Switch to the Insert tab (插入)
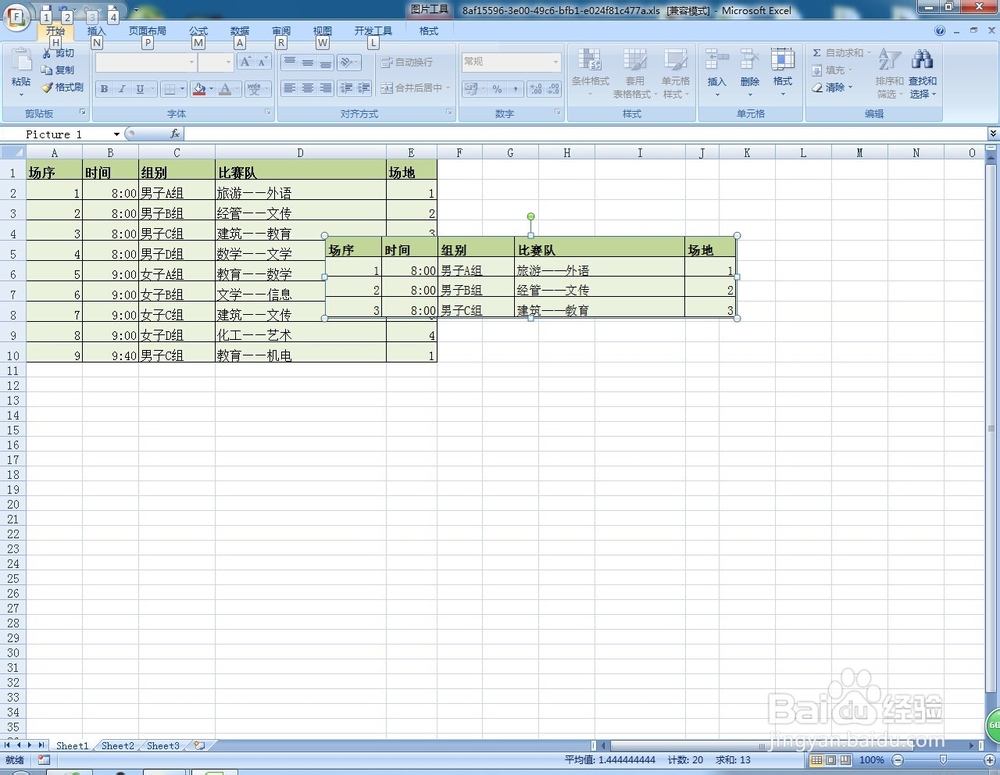The height and width of the screenshot is (775, 1000). click(x=96, y=31)
